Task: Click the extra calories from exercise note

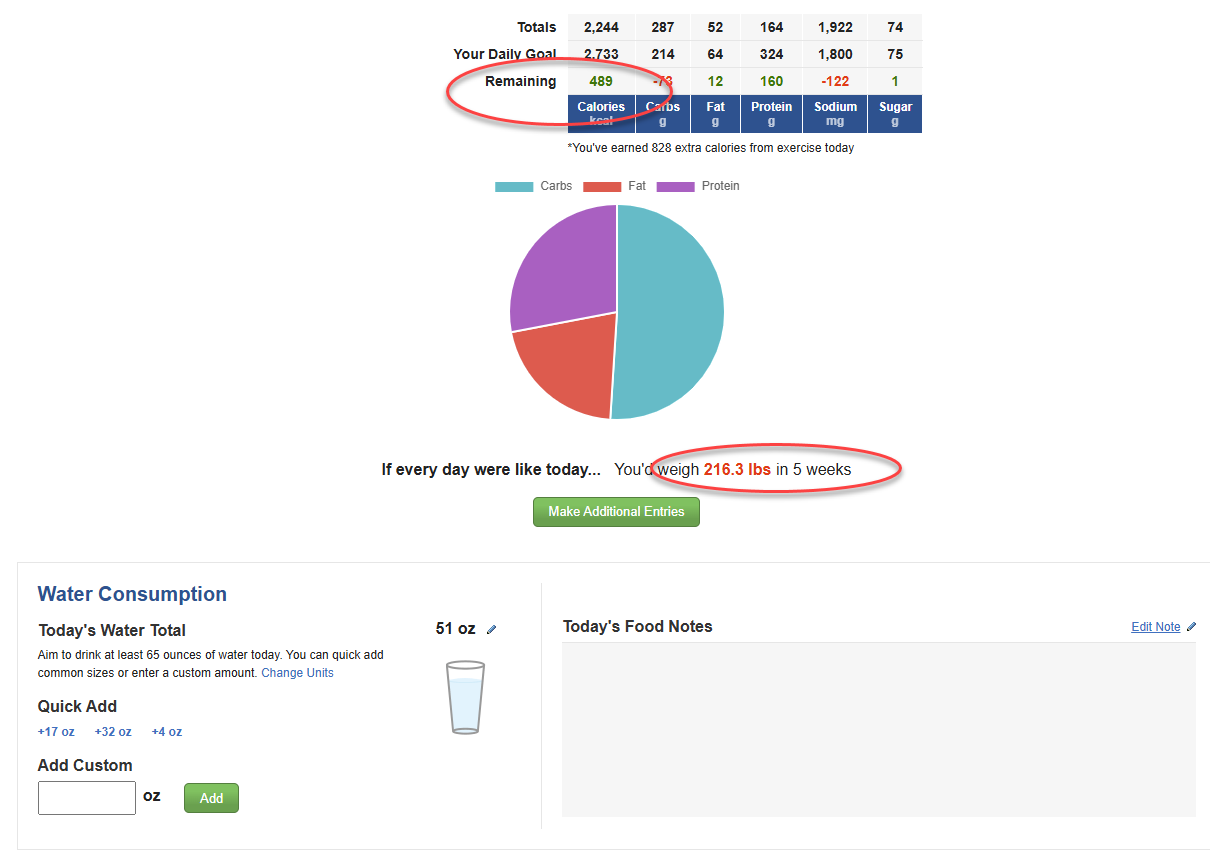Action: [x=711, y=148]
